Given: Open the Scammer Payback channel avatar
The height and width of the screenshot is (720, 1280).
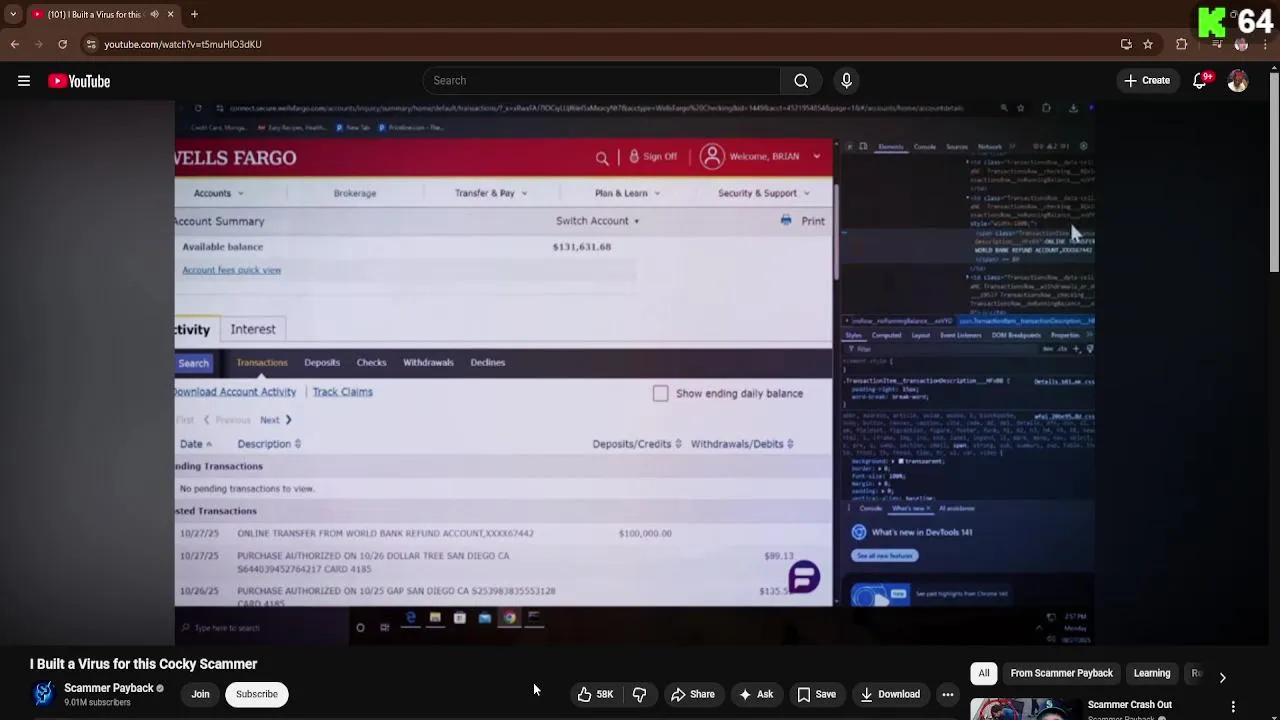Looking at the screenshot, I should pyautogui.click(x=43, y=694).
